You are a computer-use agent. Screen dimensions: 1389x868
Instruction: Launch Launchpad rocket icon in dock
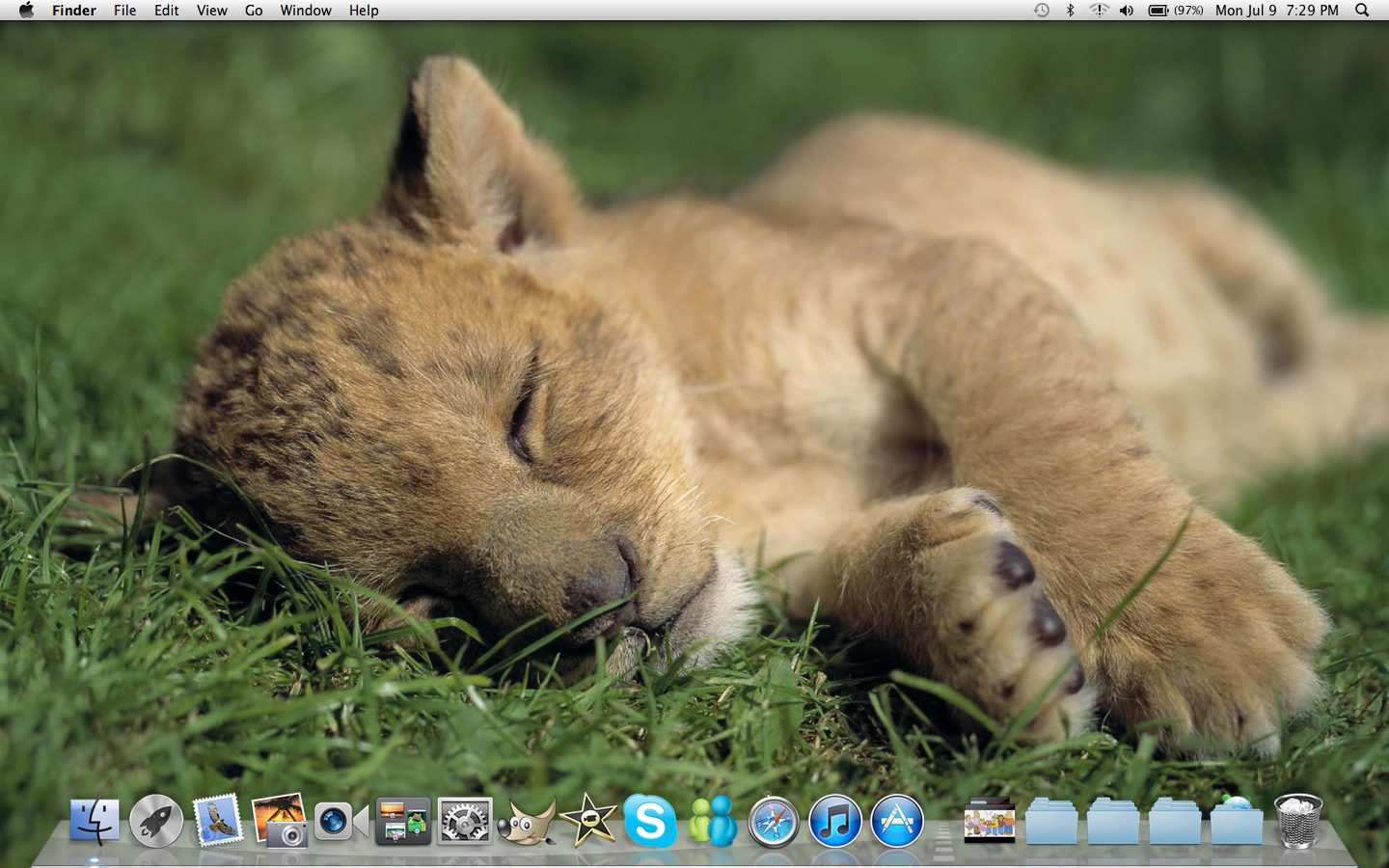point(156,822)
